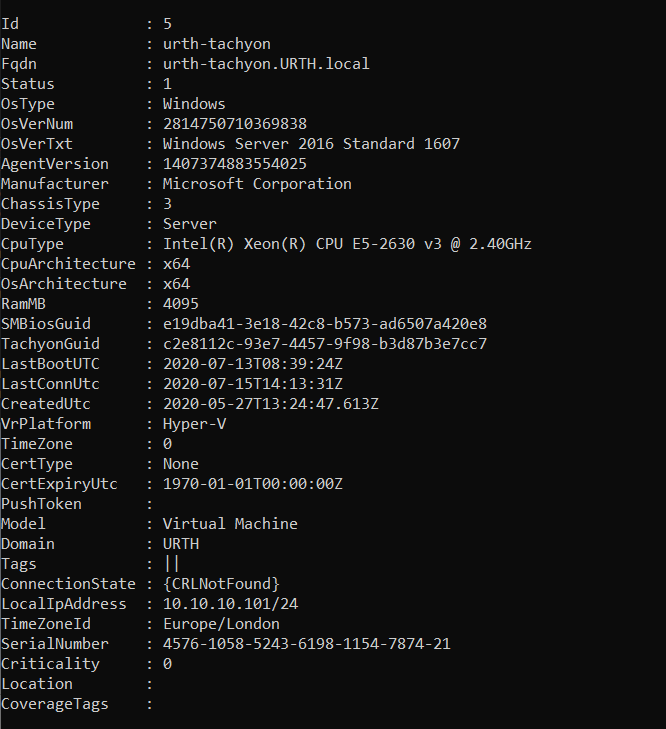Click the Hyper-V VrPlatform value

pos(194,424)
